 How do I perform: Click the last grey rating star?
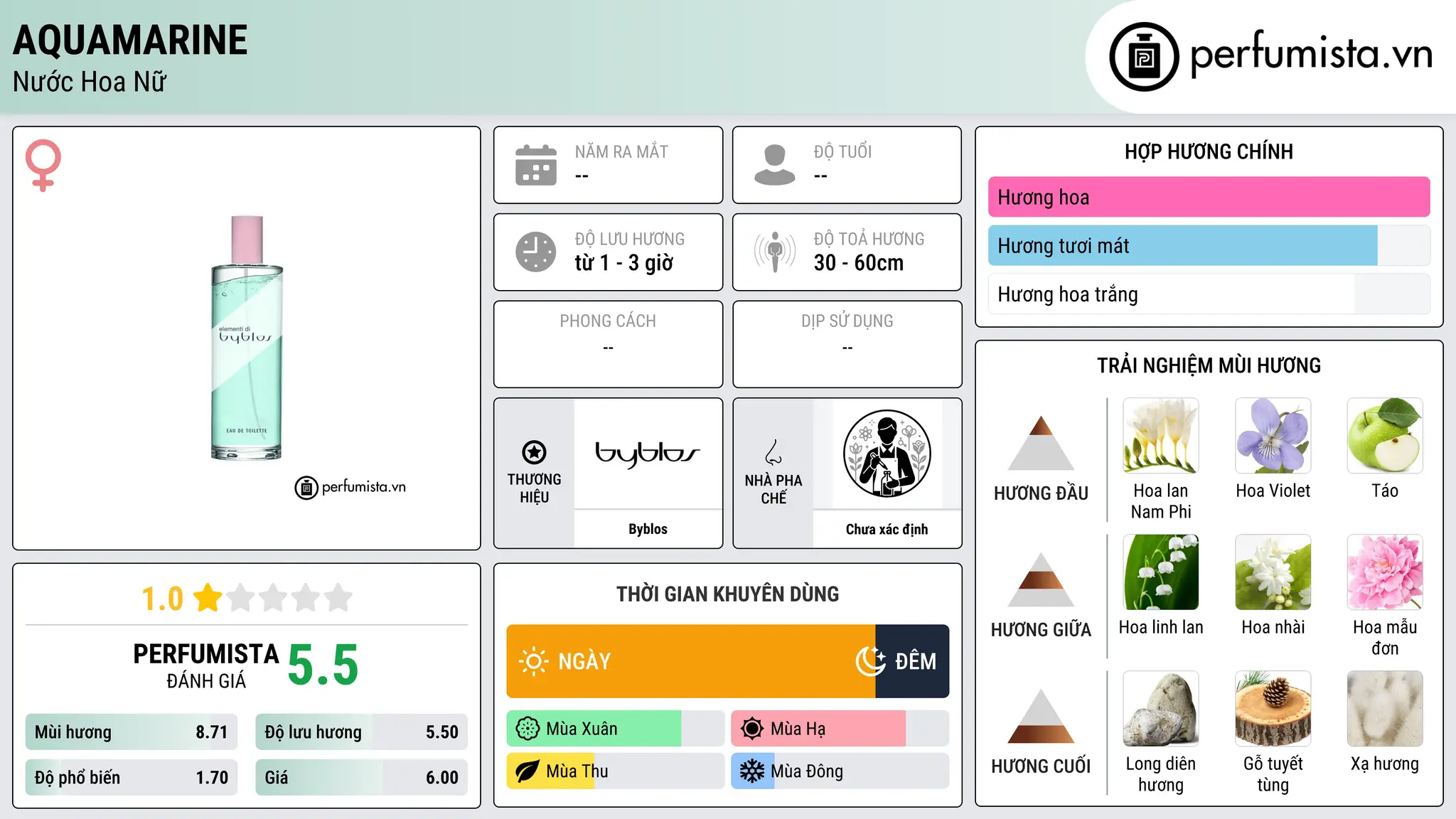(338, 598)
